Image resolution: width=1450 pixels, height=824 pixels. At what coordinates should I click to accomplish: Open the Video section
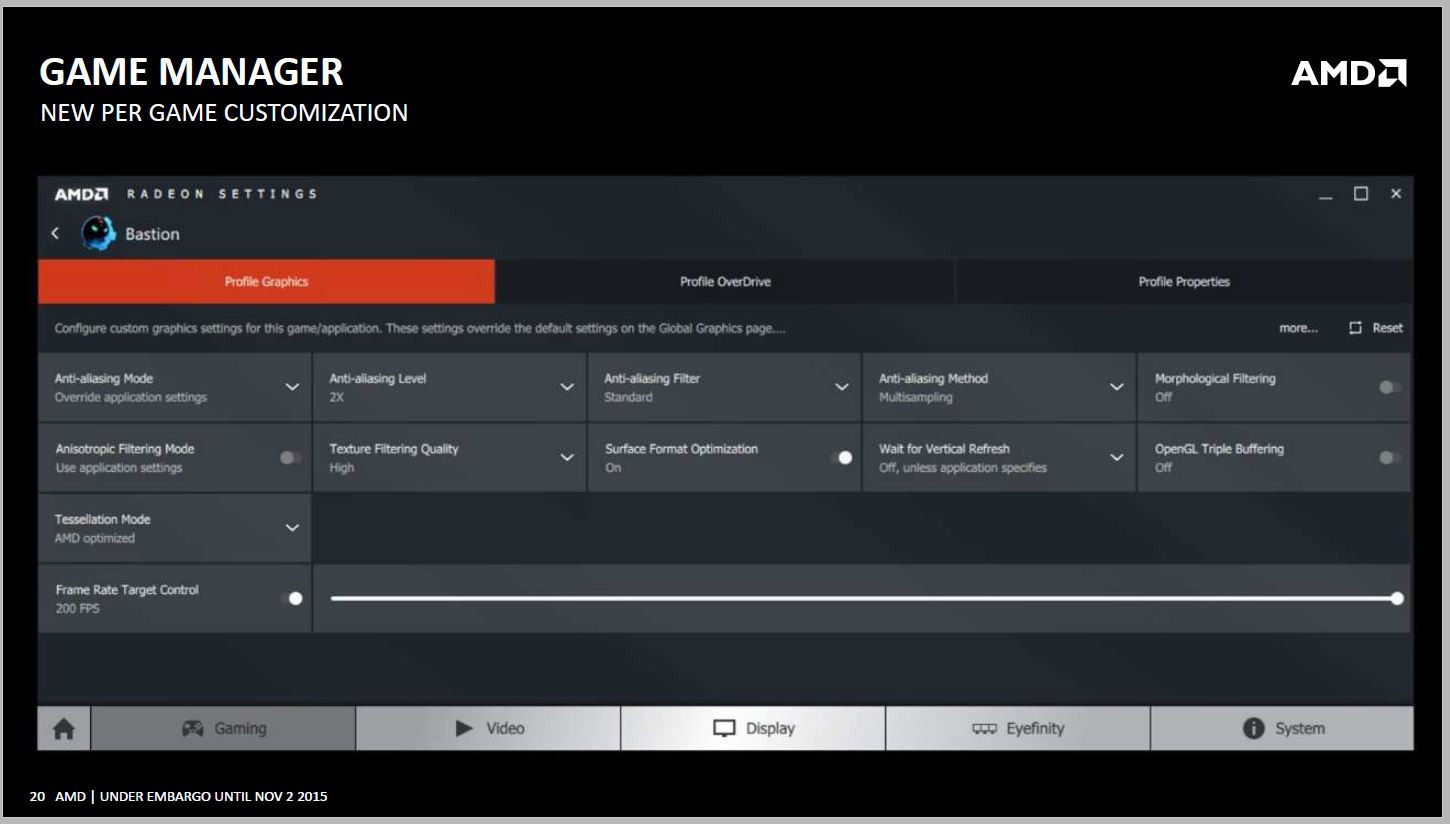click(x=488, y=728)
